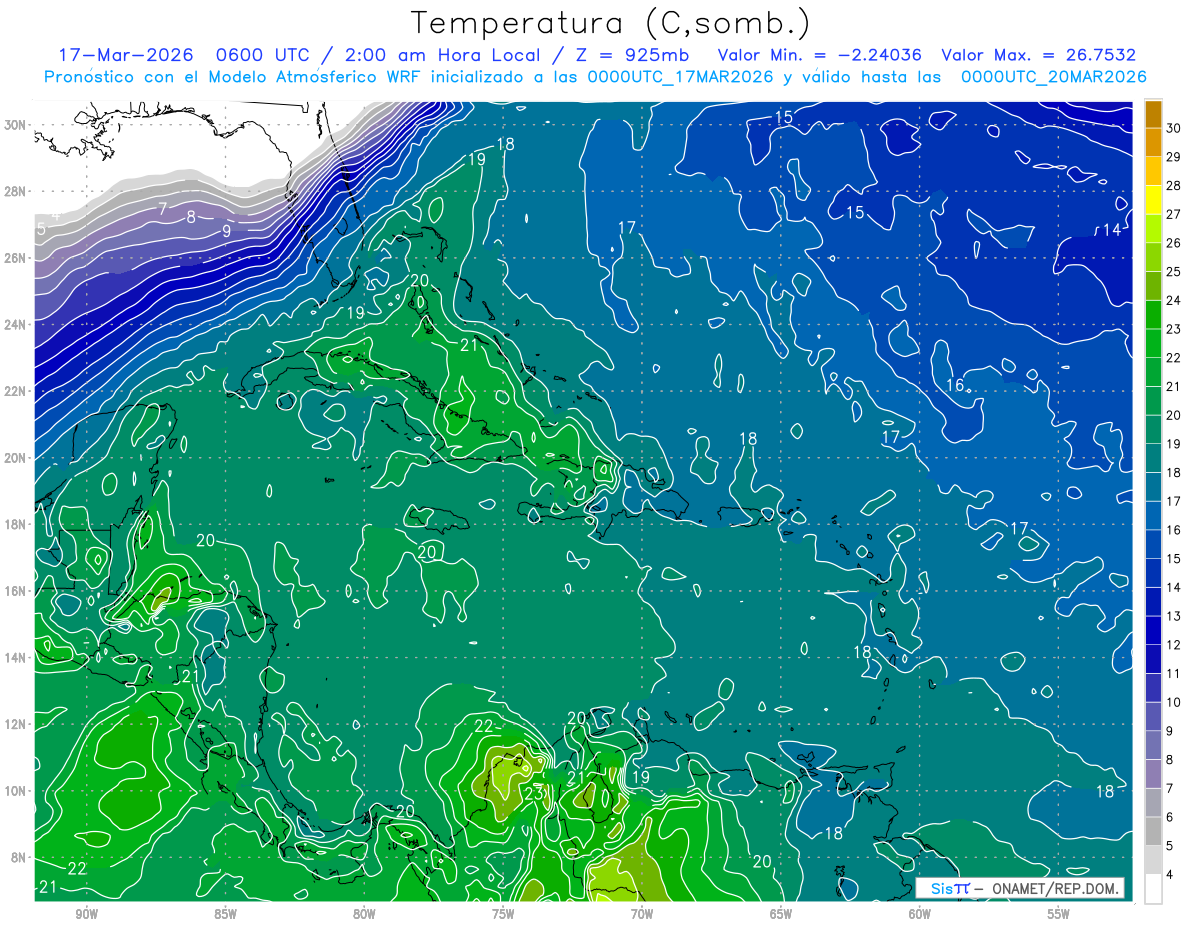1200x927 pixels.
Task: Click the contour label '9' in the Gulf
Action: (x=227, y=231)
